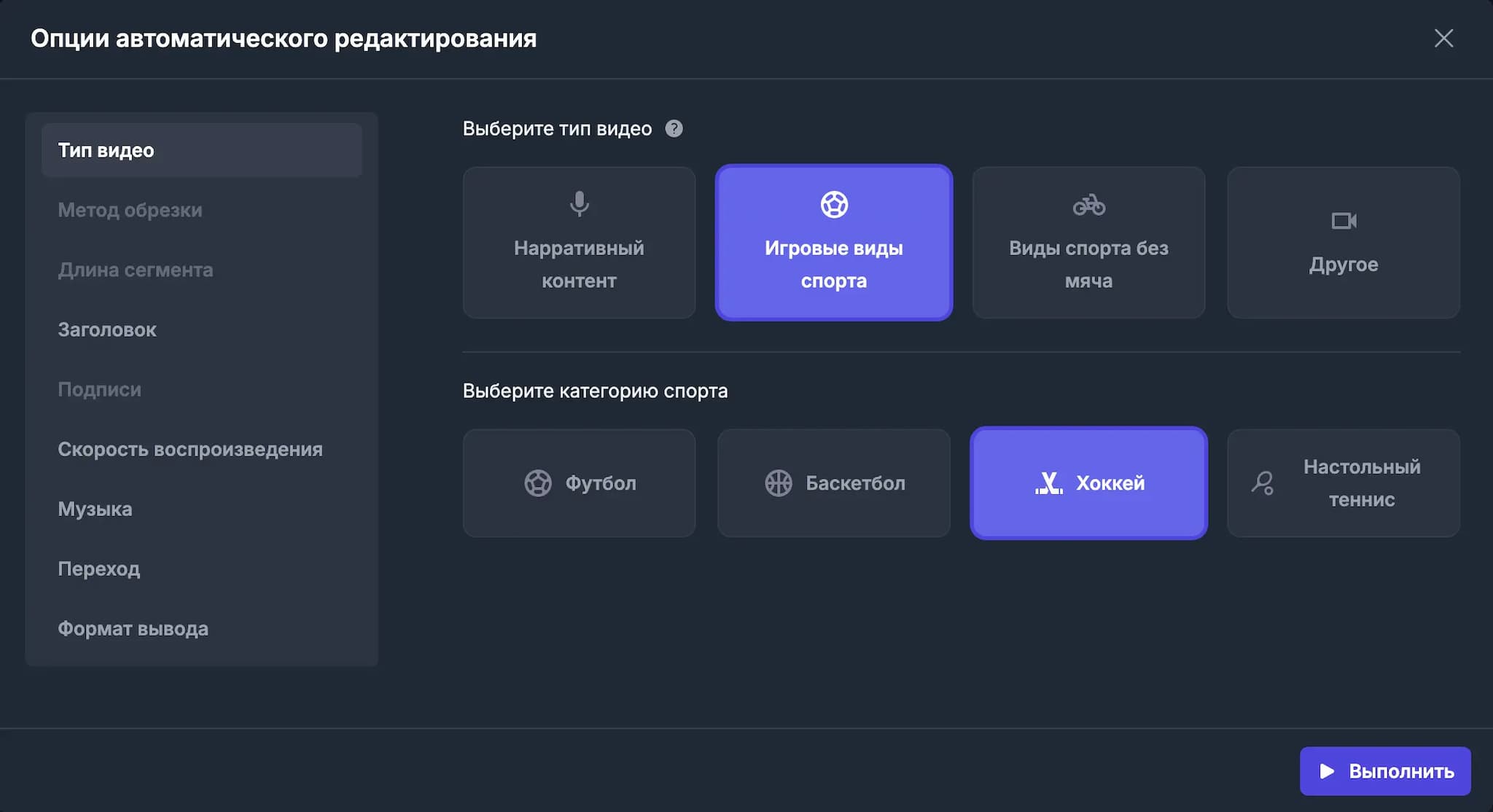Switch to the Музыка sidebar section
The height and width of the screenshot is (812, 1493).
point(95,509)
